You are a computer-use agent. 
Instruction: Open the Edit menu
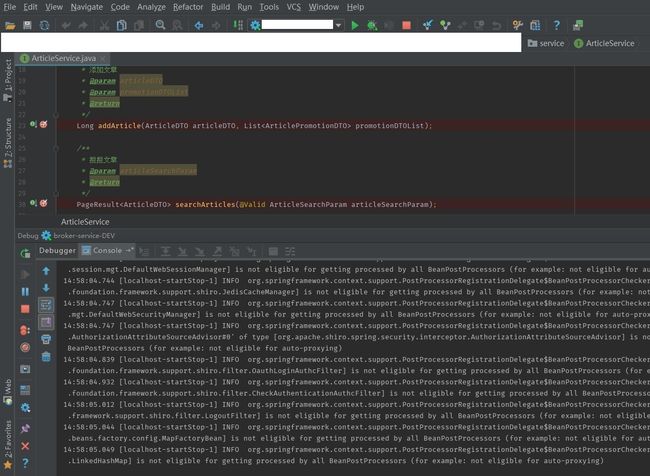pyautogui.click(x=30, y=7)
